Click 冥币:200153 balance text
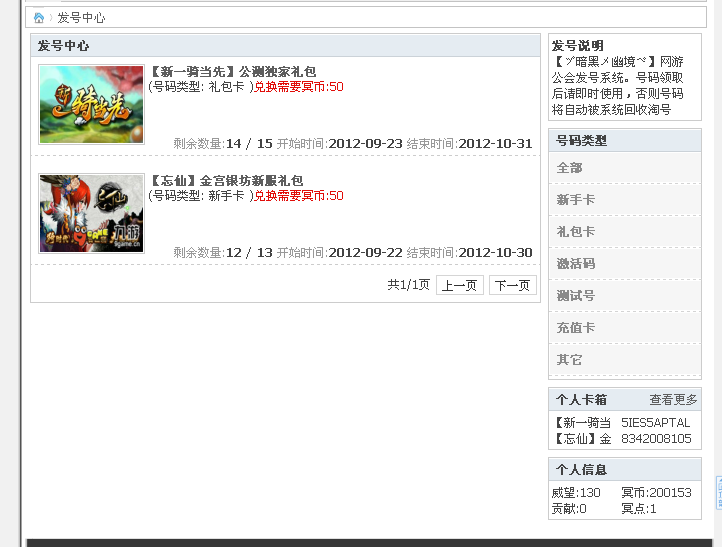This screenshot has height=547, width=722. point(656,493)
